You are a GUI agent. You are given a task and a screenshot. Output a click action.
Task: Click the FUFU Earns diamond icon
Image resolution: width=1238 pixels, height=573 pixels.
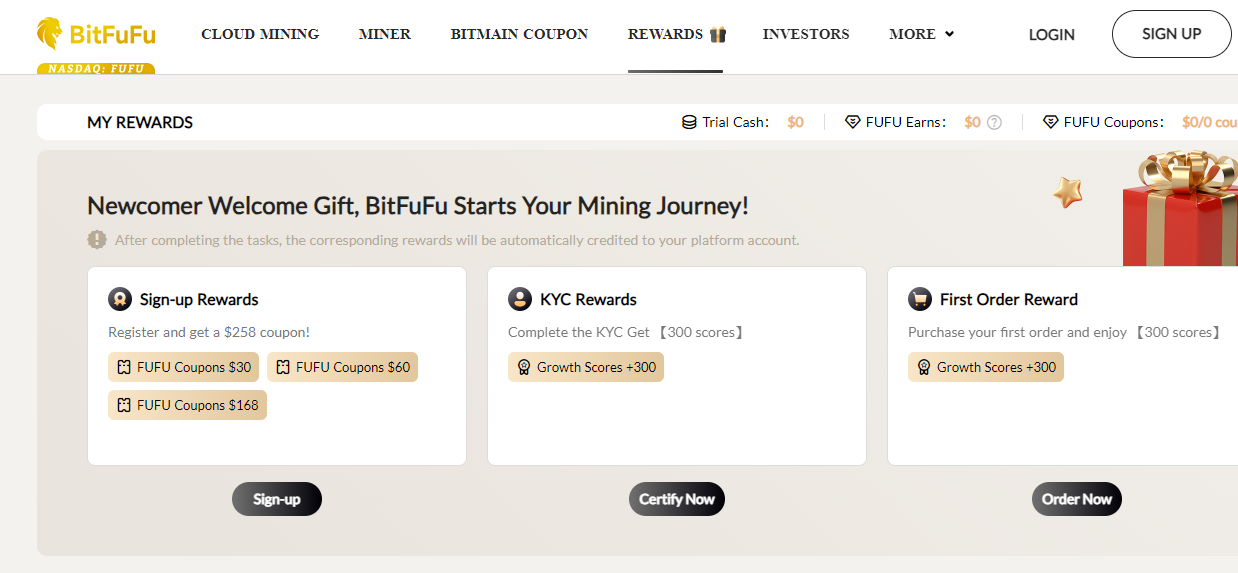pos(853,122)
